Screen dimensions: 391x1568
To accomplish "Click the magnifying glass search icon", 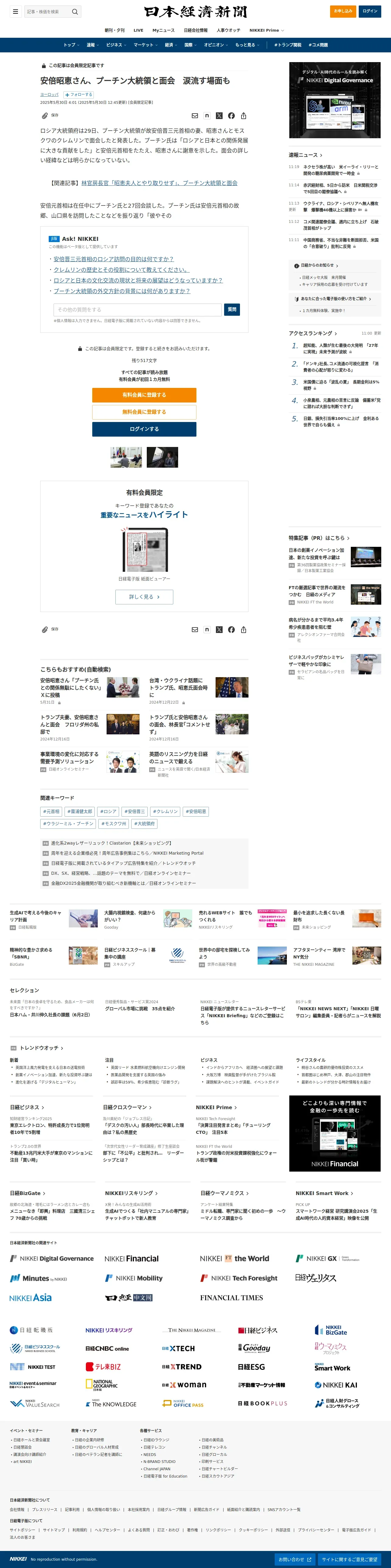I will pyautogui.click(x=75, y=12).
